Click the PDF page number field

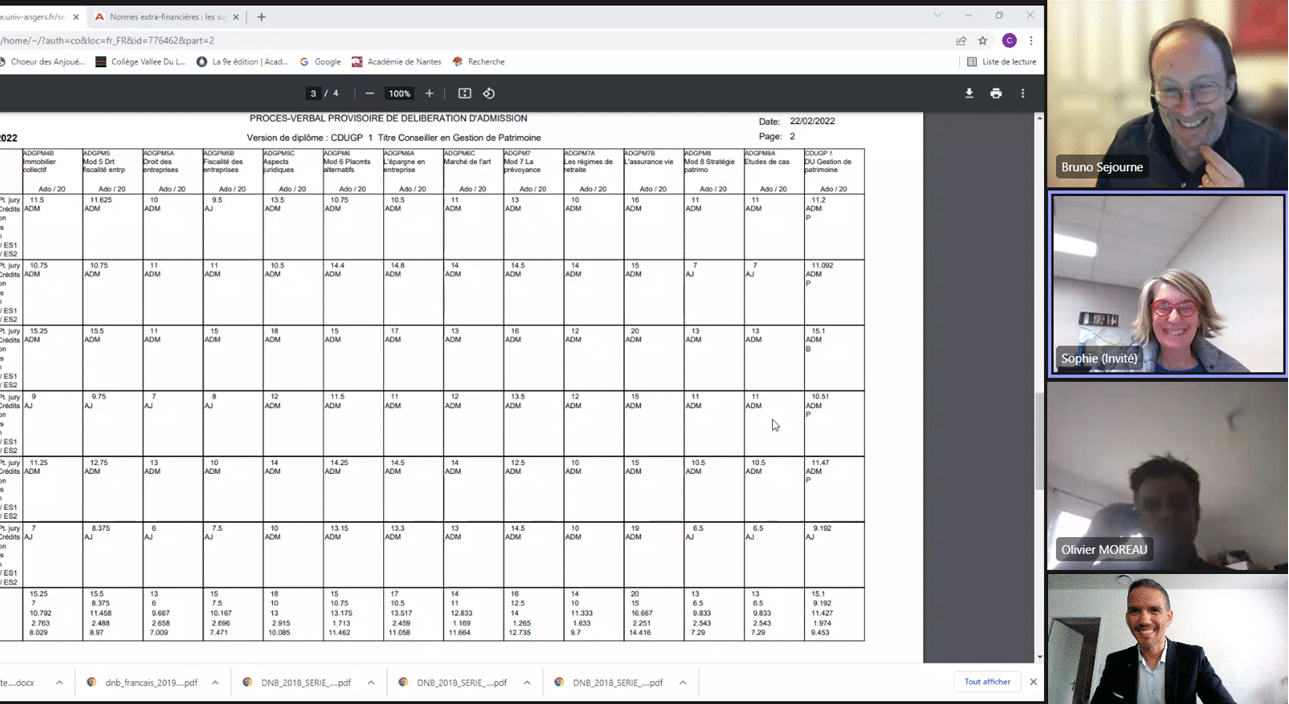[x=313, y=93]
